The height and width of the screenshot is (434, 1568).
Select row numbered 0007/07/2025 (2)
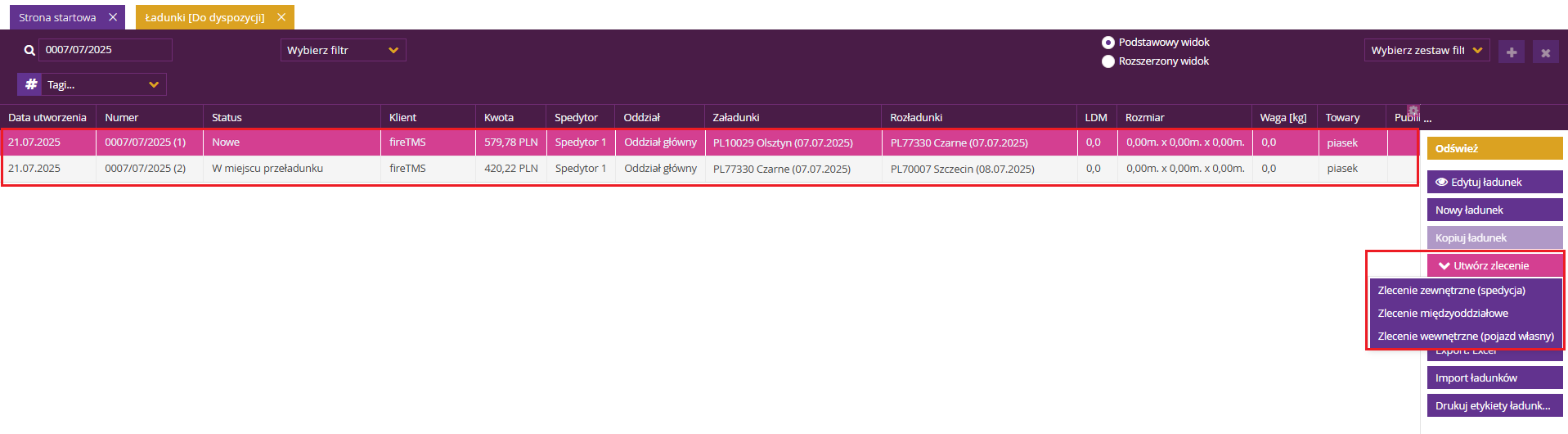(708, 169)
